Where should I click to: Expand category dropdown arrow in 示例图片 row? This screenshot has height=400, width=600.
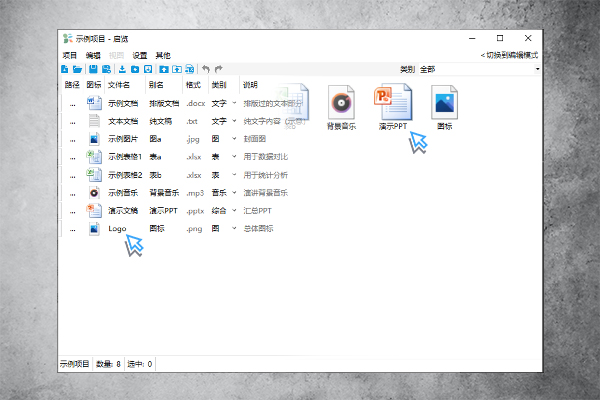click(x=234, y=139)
